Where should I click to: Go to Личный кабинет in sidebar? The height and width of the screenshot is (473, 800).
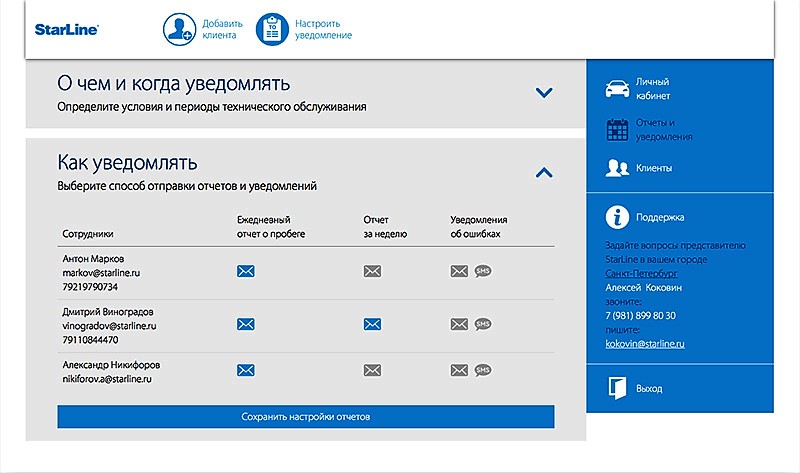(652, 89)
